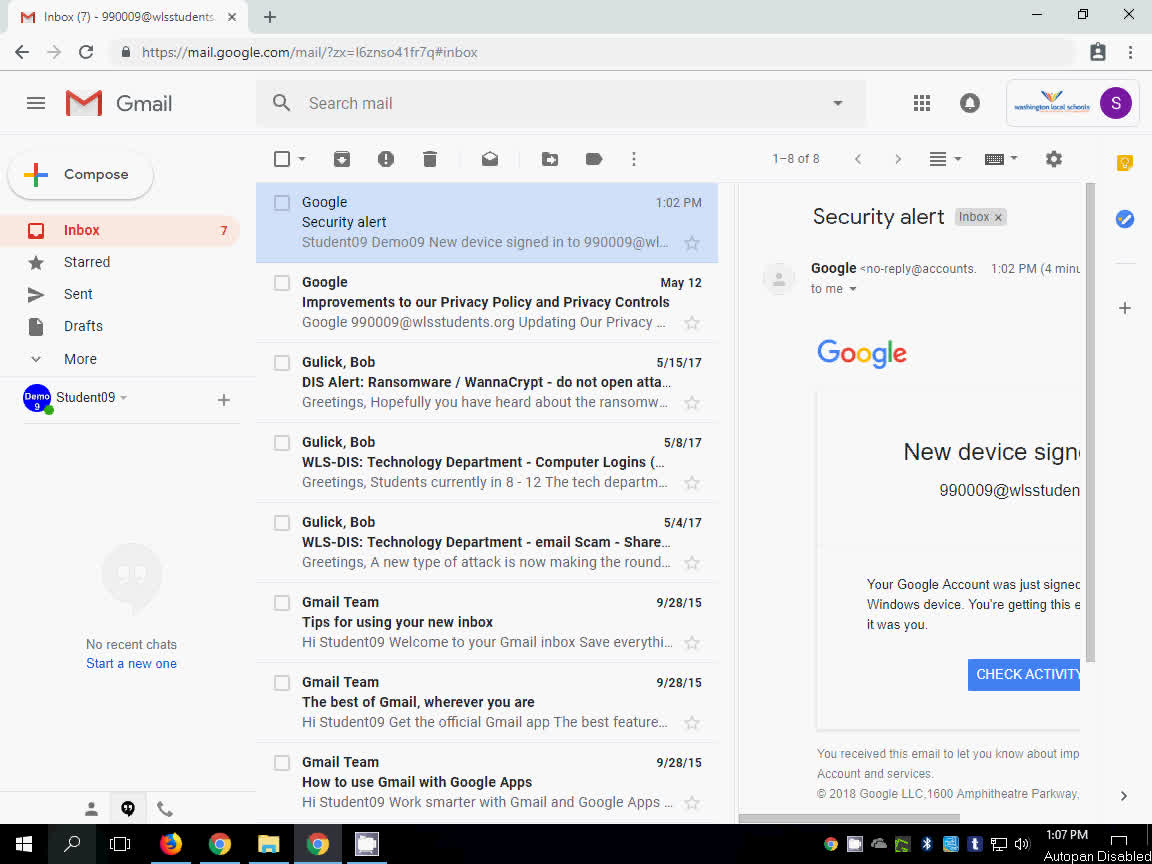Mark selected email as read via envelope icon
Image resolution: width=1152 pixels, height=864 pixels.
pos(489,158)
